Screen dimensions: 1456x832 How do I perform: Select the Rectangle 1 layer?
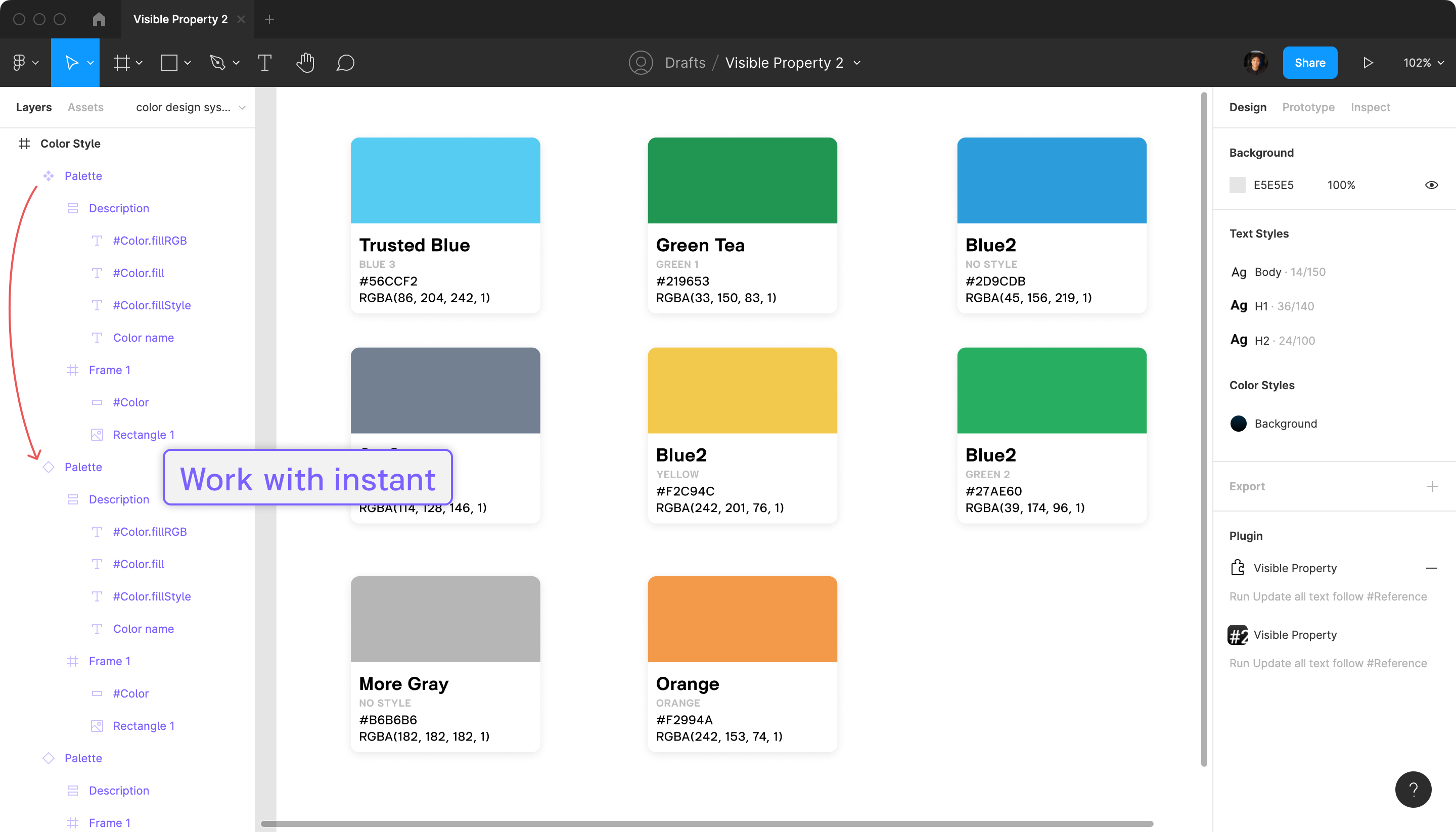(x=144, y=434)
